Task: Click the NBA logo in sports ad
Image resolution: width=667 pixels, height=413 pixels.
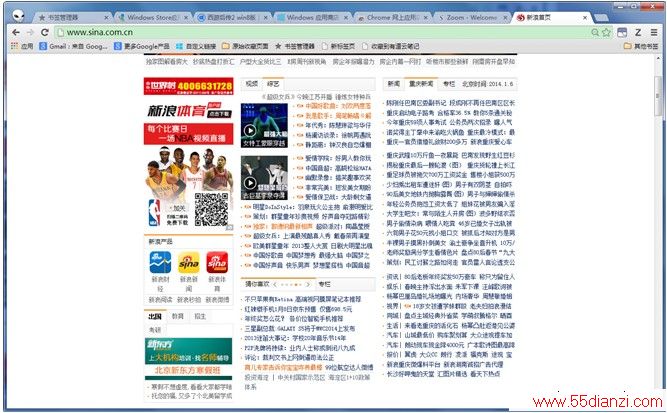Action: click(154, 212)
